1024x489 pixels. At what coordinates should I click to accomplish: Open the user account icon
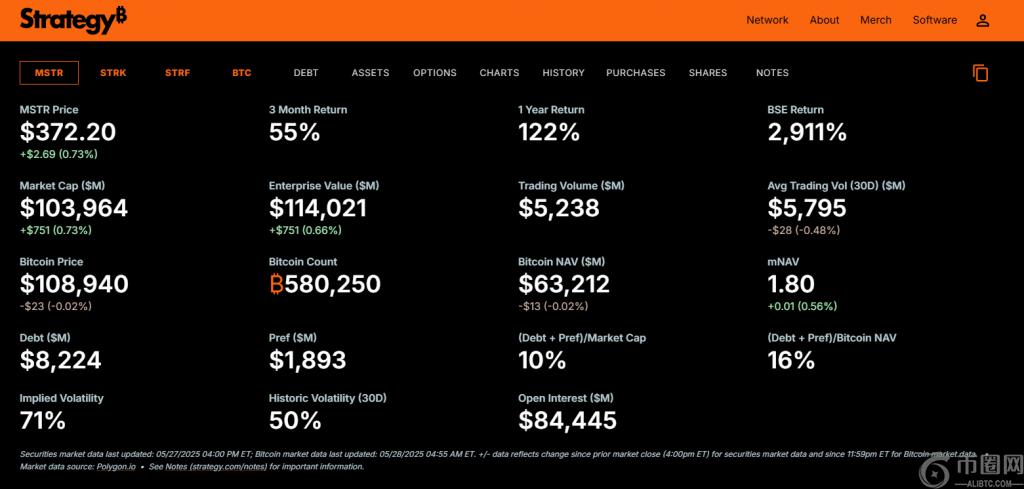[x=982, y=20]
